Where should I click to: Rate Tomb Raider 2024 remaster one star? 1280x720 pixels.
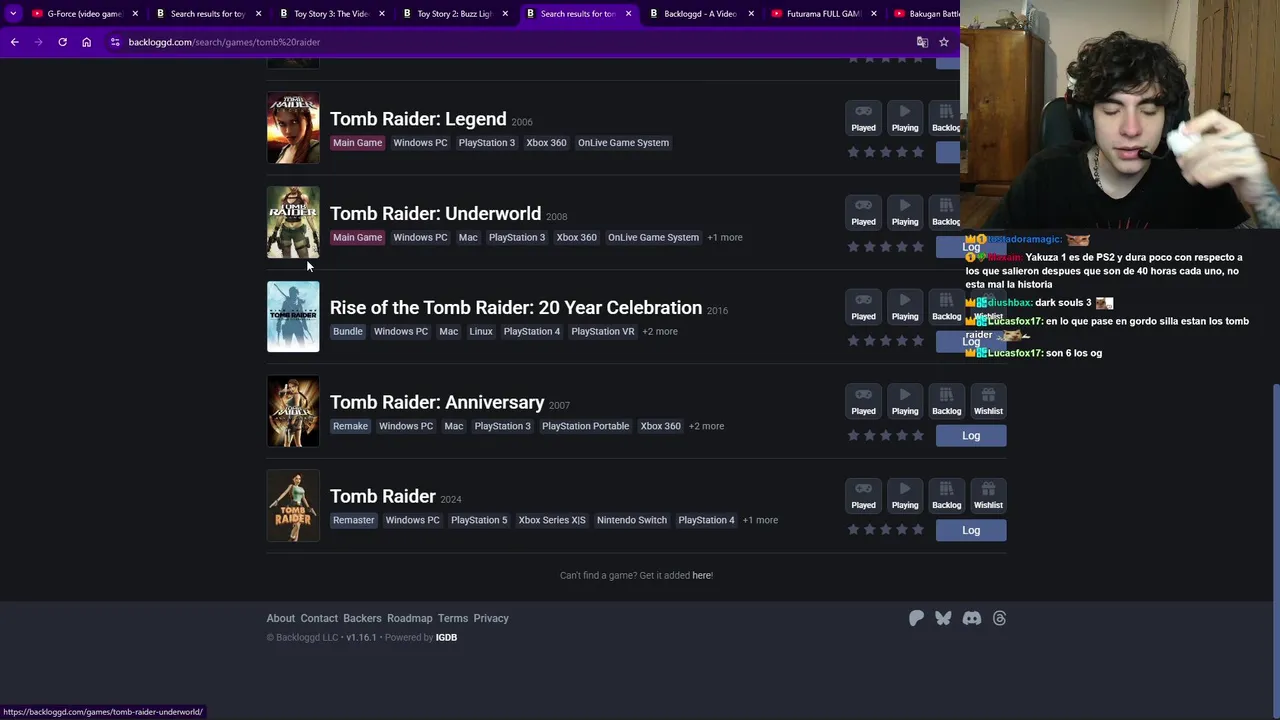tap(853, 530)
